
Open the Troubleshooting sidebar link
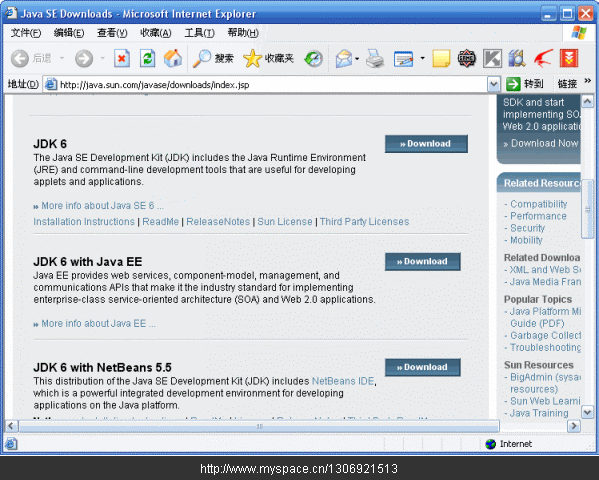point(546,347)
